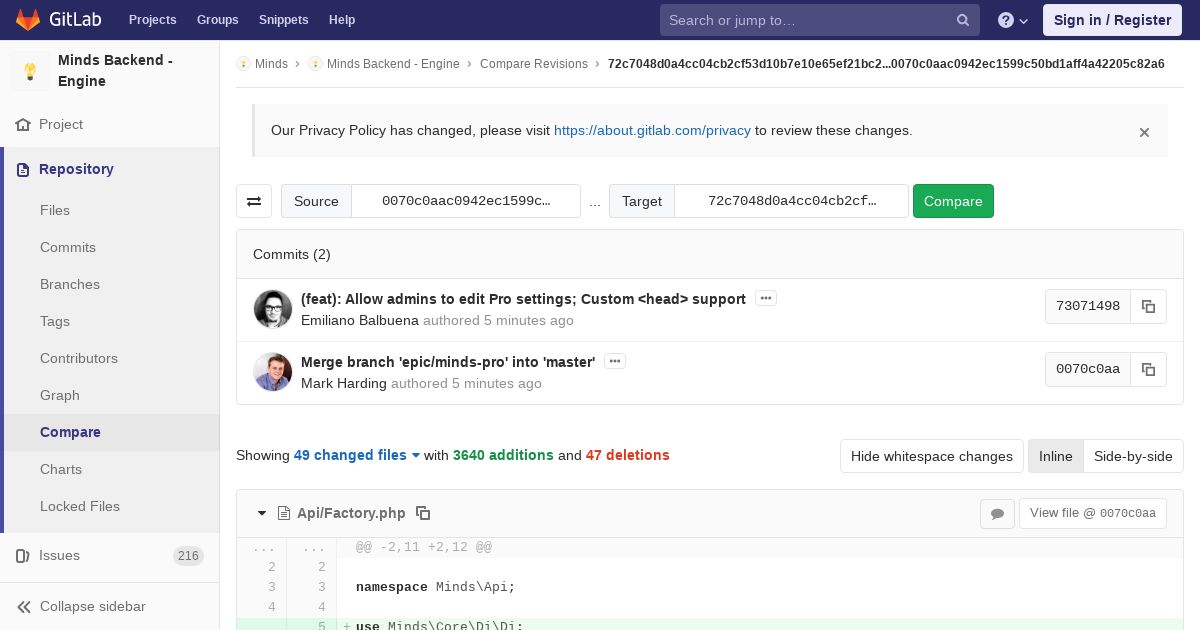This screenshot has height=630, width=1200.
Task: Go to Files in Repository sidebar
Action: point(55,210)
